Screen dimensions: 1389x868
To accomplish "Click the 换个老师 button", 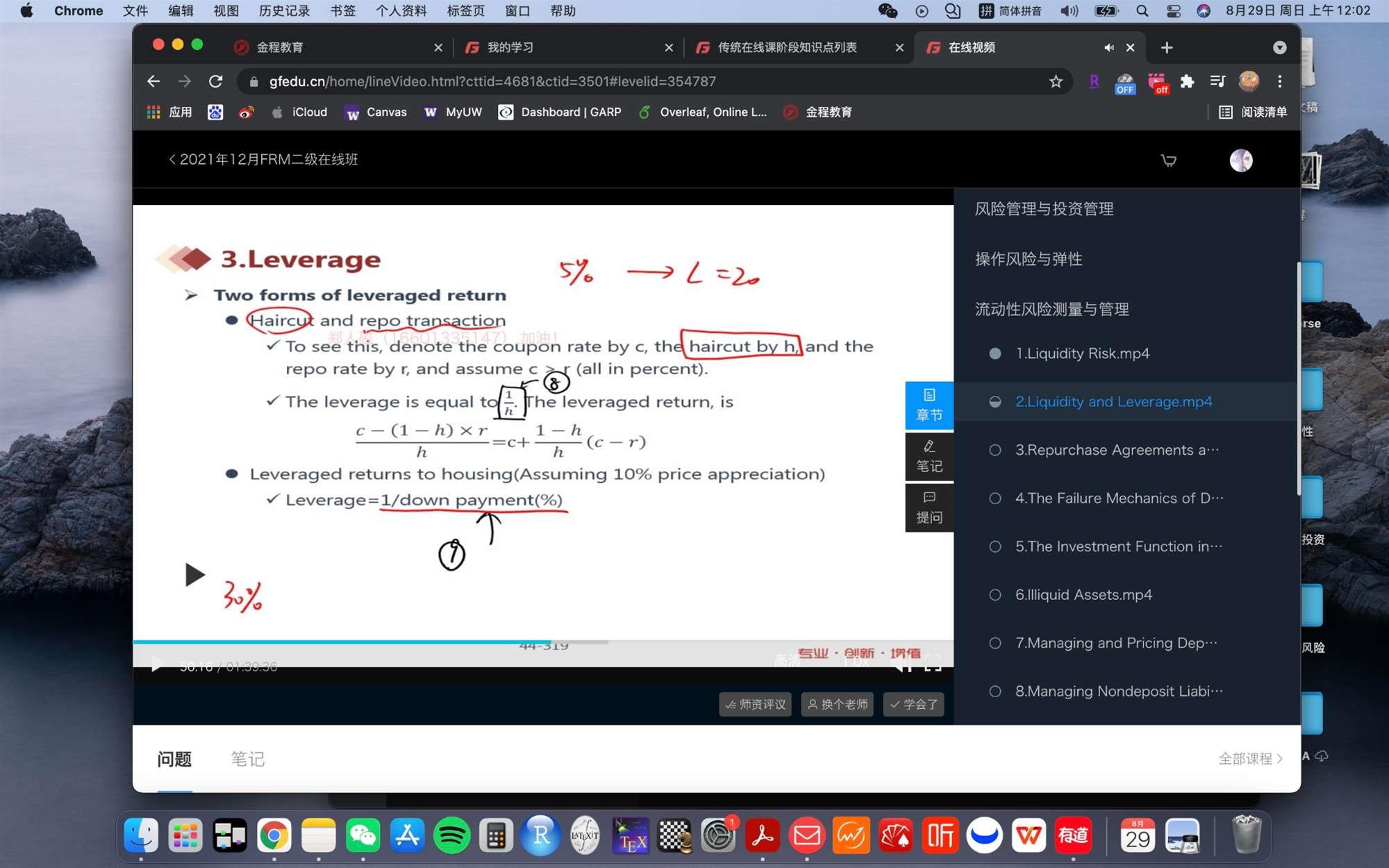I will point(837,704).
